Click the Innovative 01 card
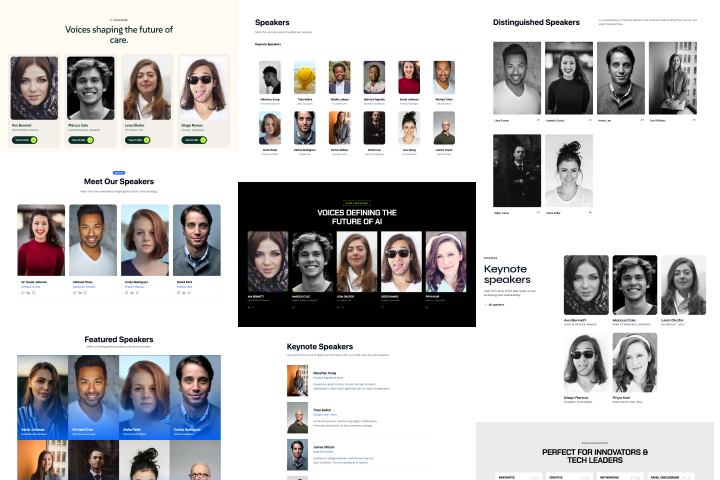720x480 pixels. (519, 477)
